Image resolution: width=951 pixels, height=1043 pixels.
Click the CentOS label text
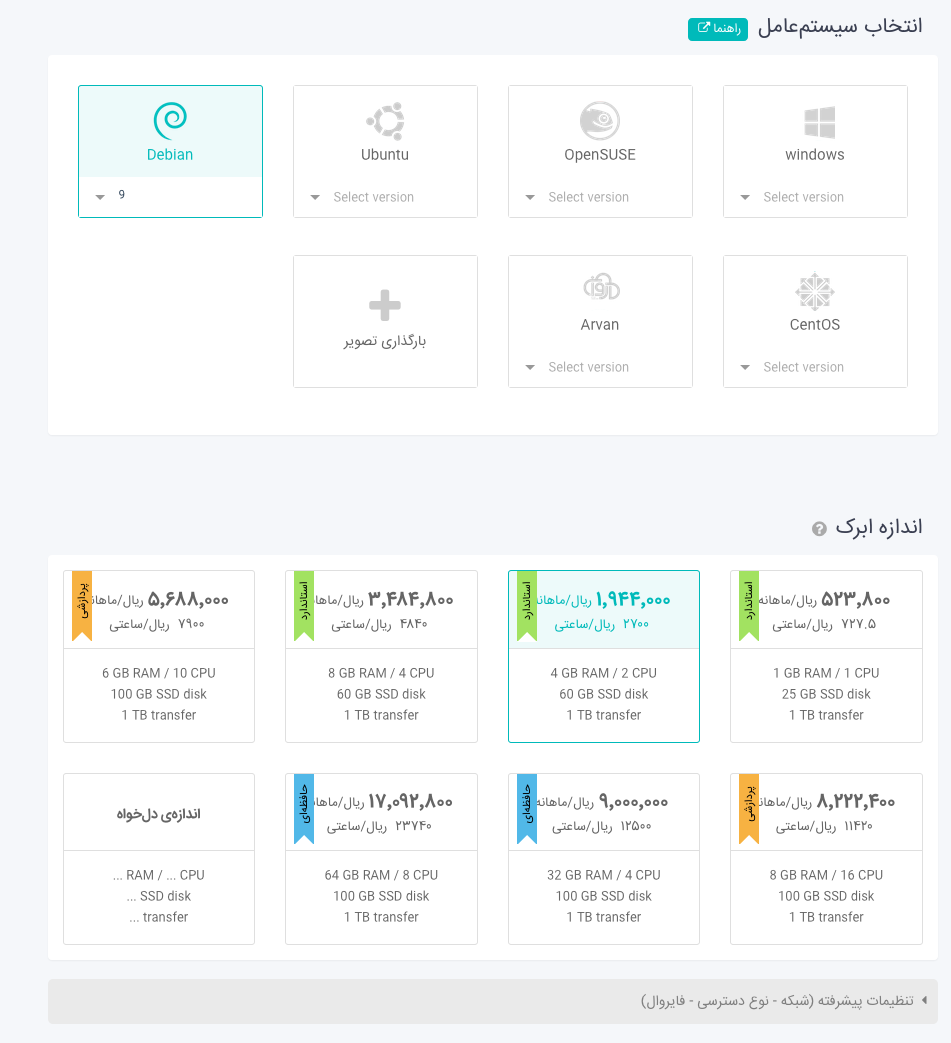pyautogui.click(x=815, y=325)
